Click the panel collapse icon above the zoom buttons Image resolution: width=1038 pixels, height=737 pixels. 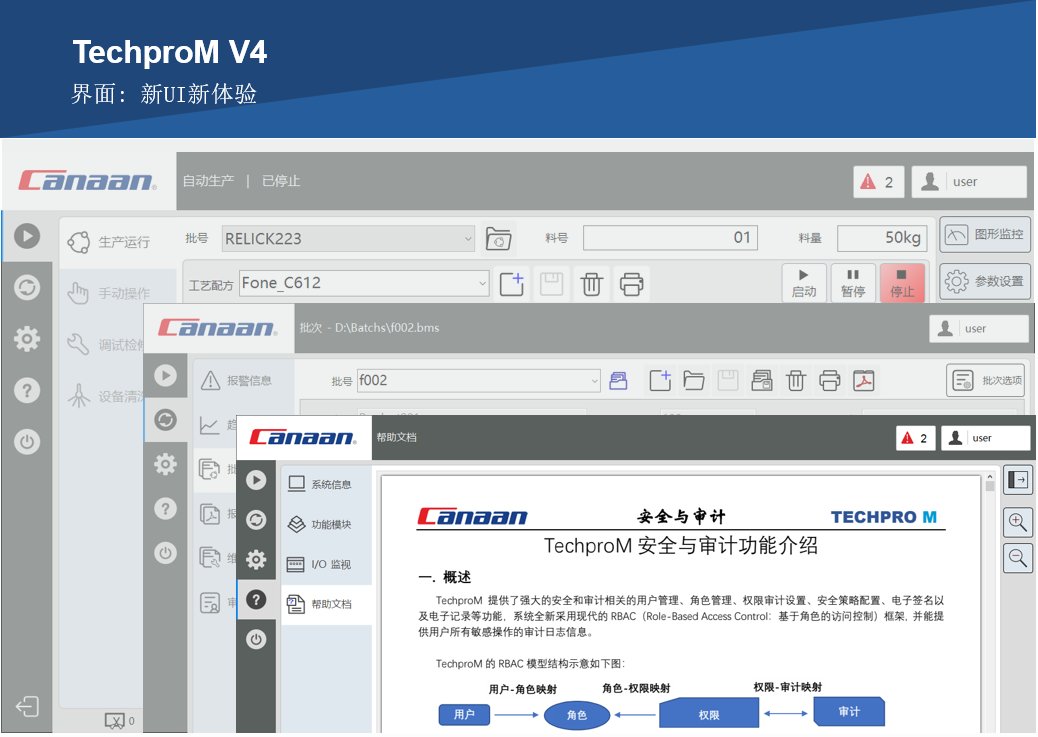[x=1017, y=480]
